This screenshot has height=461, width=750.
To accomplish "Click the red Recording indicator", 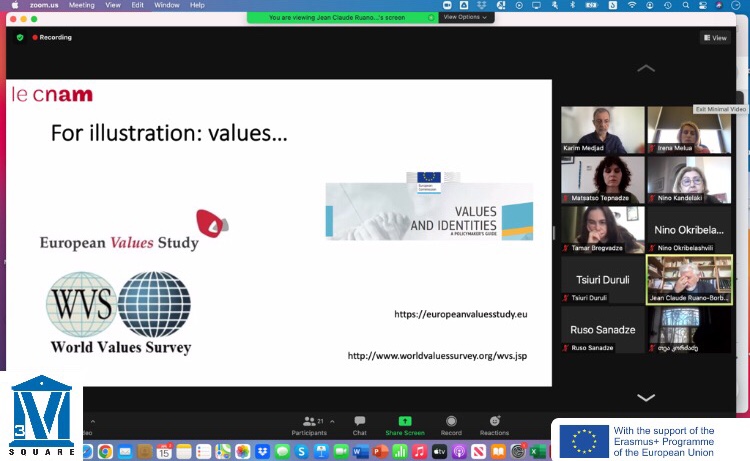I will pyautogui.click(x=52, y=37).
